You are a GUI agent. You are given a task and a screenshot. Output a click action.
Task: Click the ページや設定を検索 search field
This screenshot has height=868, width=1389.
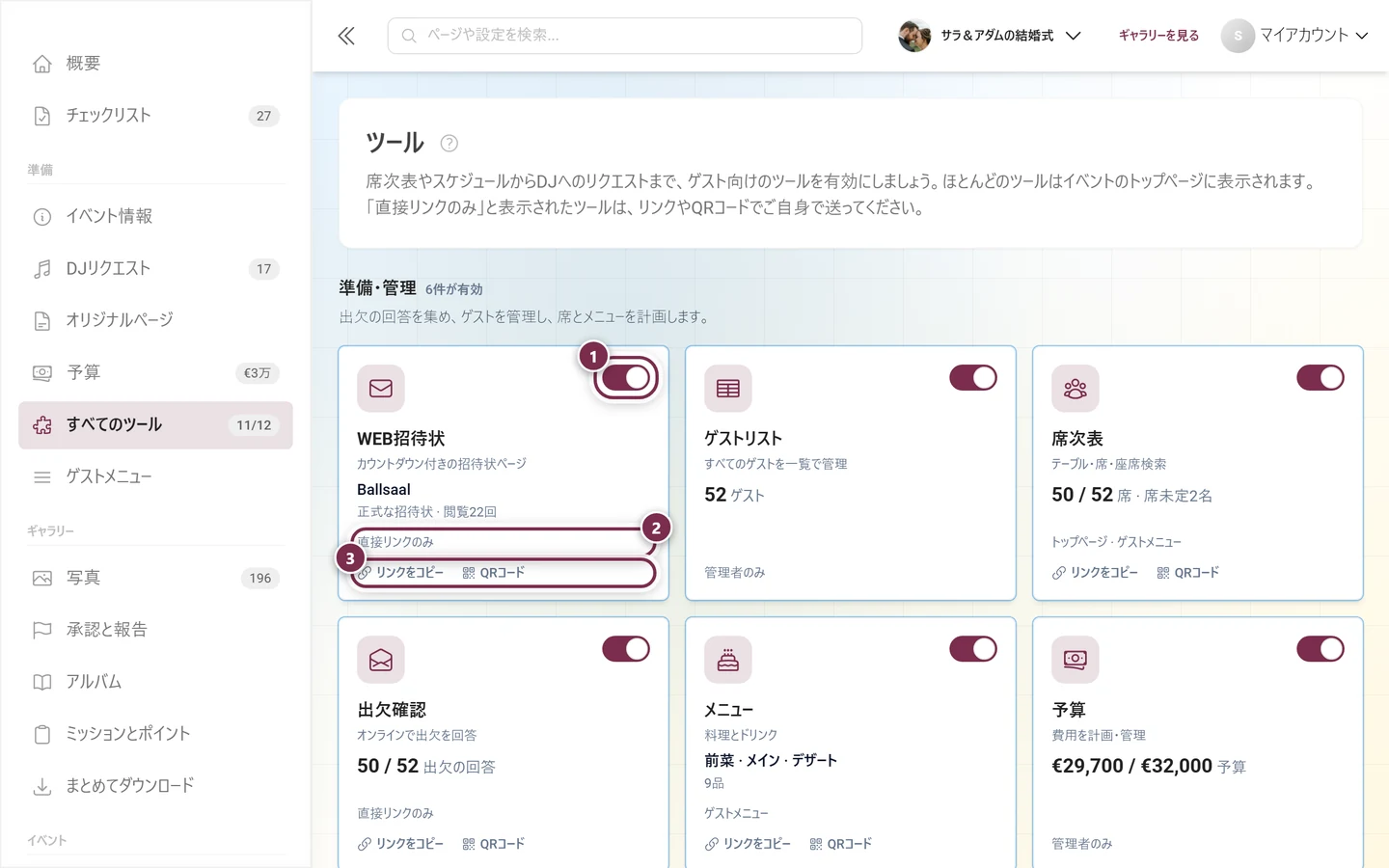pos(625,36)
